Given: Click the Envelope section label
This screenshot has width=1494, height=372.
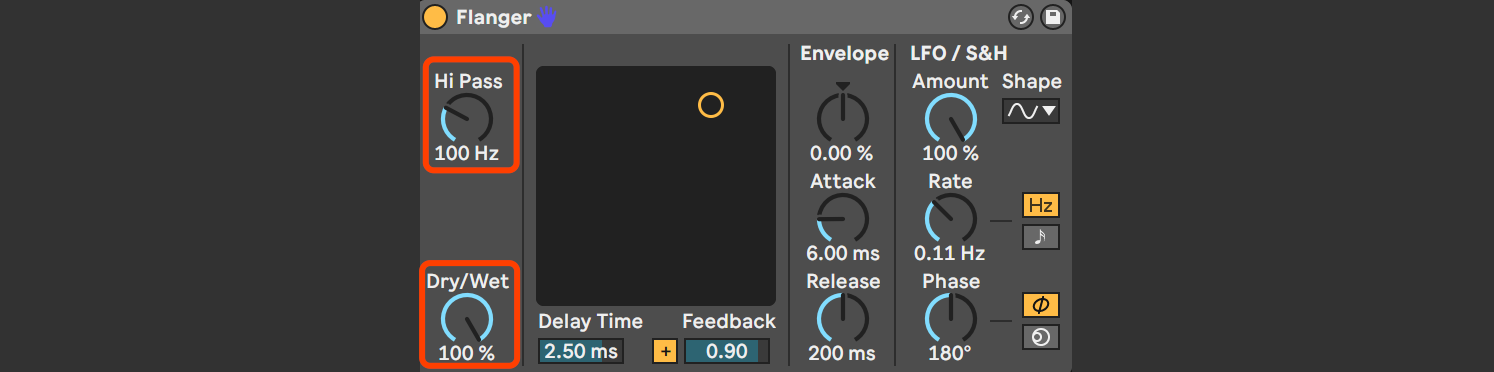Looking at the screenshot, I should 845,53.
